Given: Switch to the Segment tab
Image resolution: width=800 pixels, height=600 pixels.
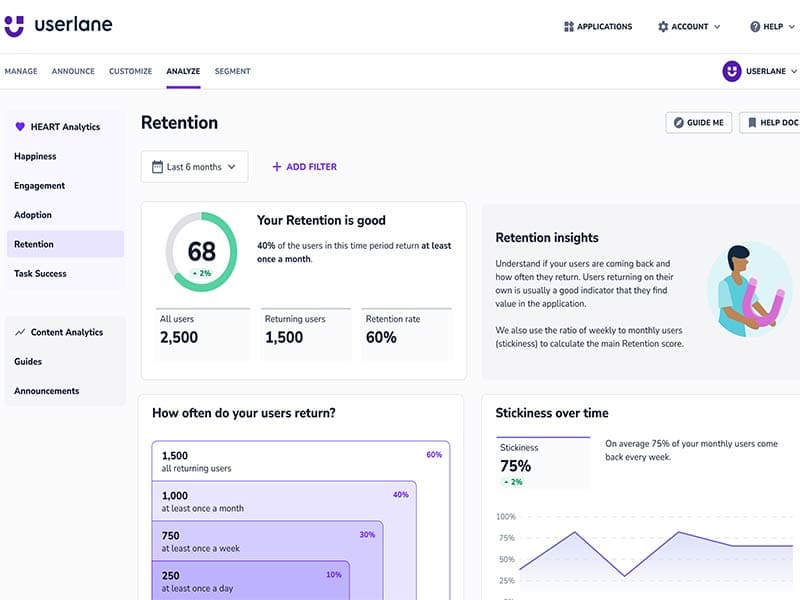Looking at the screenshot, I should (232, 71).
